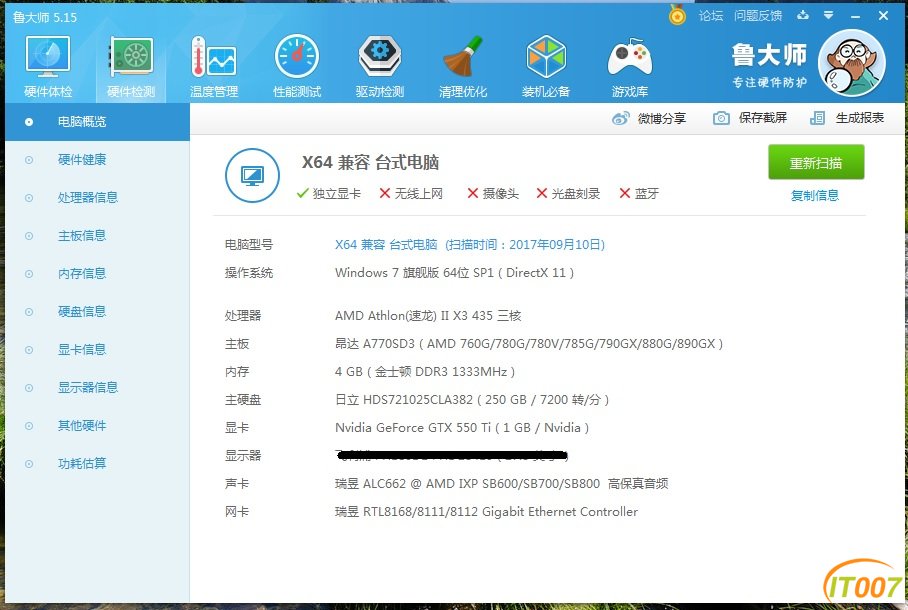The width and height of the screenshot is (908, 610).
Task: Open the 论坛 forum link
Action: coord(711,16)
